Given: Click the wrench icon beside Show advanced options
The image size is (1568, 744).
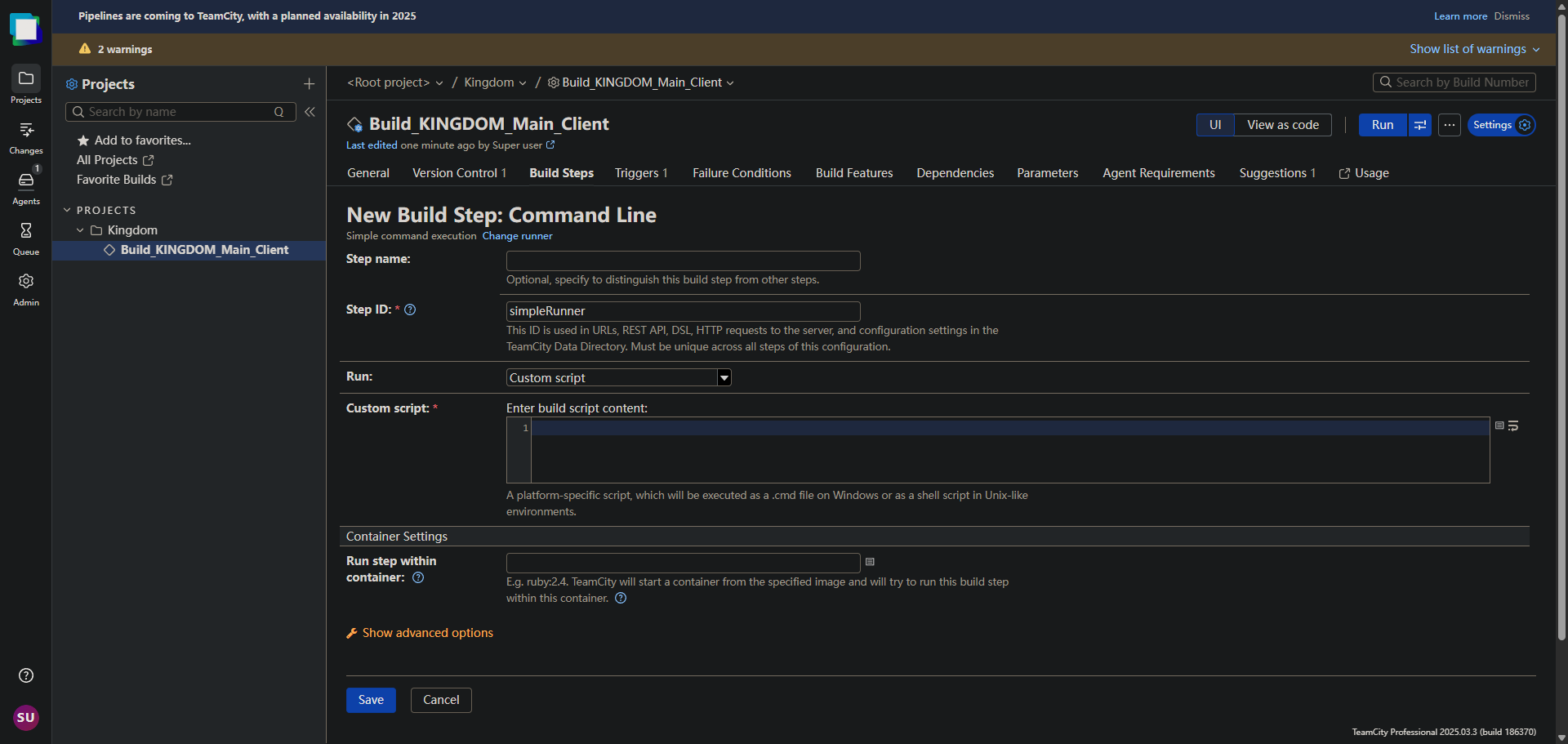Looking at the screenshot, I should (x=352, y=633).
